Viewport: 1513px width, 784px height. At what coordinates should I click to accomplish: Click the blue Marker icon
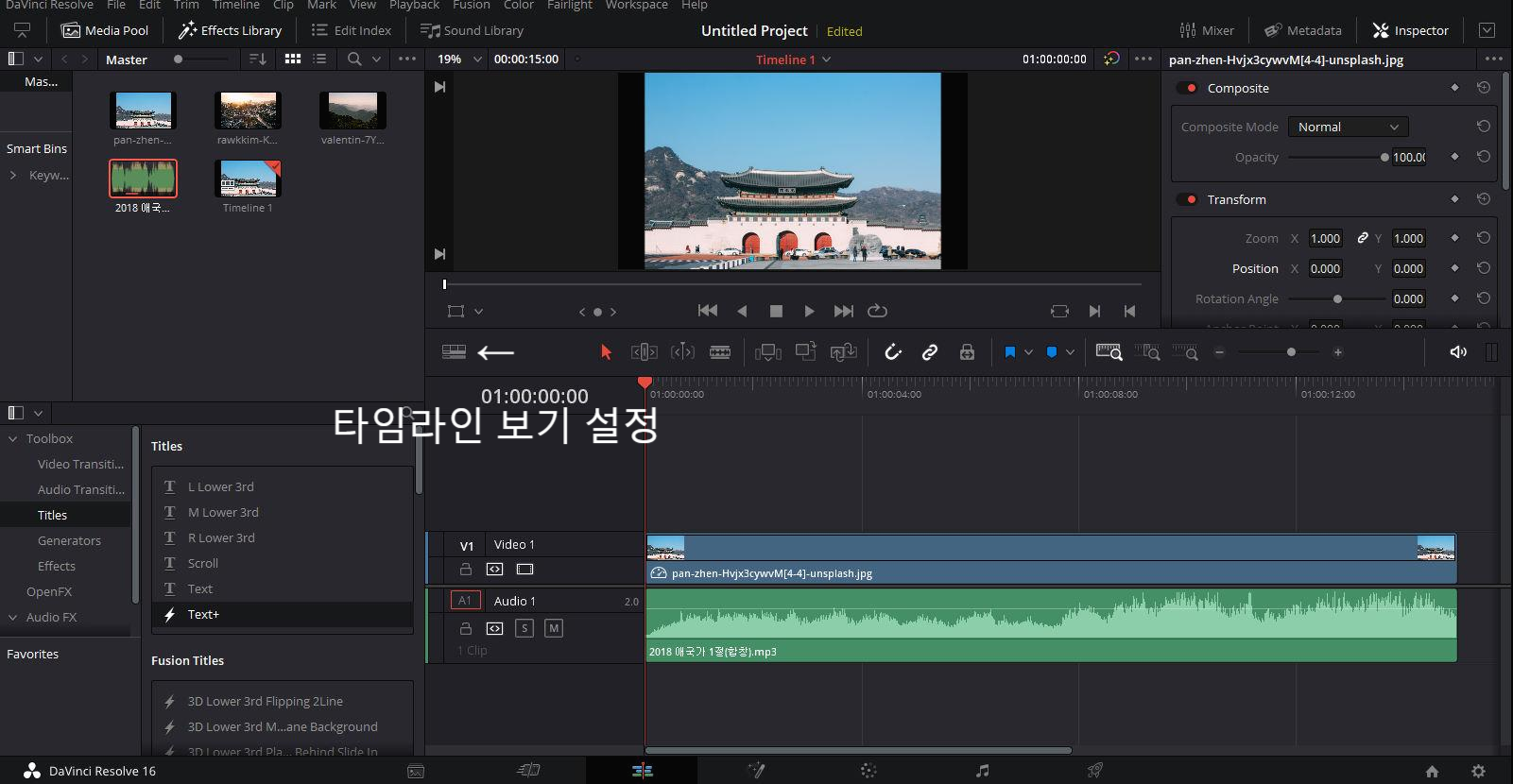(x=1052, y=352)
